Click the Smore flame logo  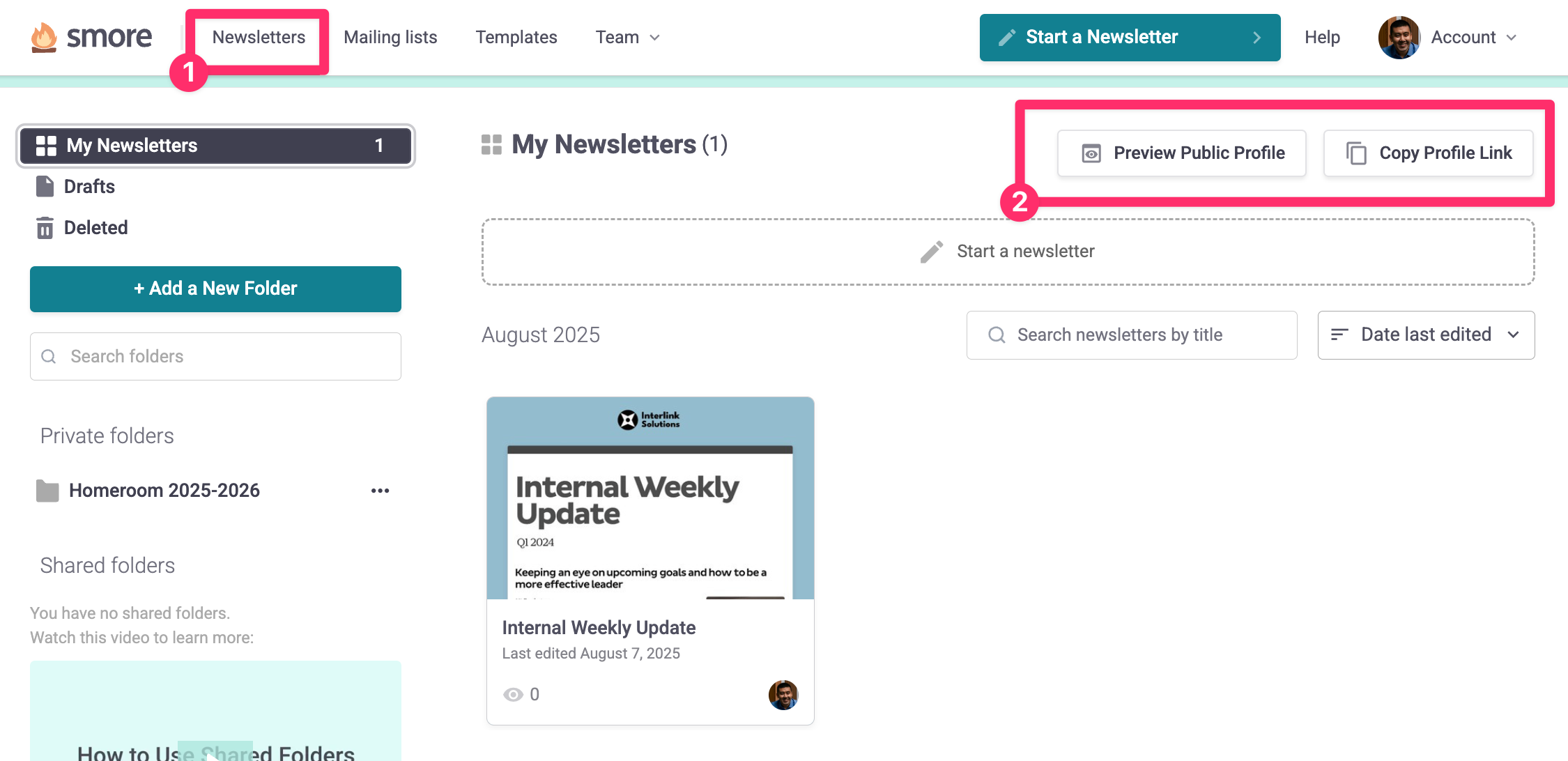(44, 37)
